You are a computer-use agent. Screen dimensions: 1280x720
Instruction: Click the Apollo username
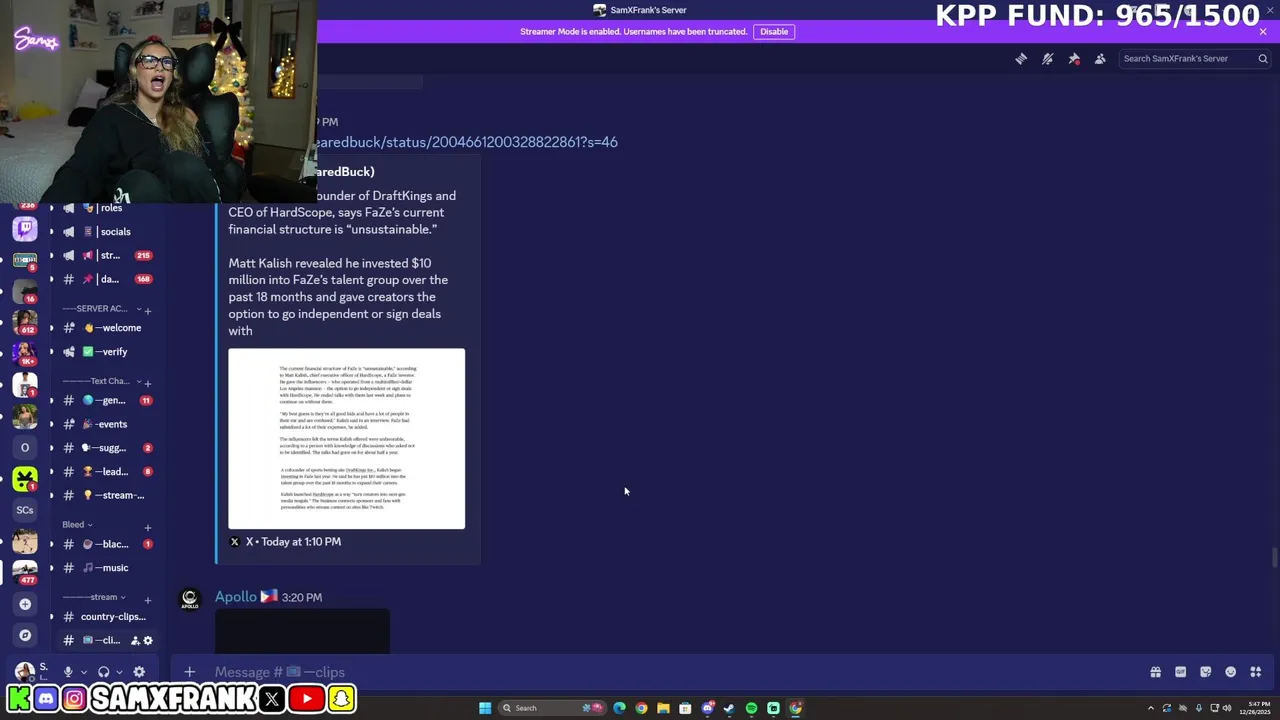(x=236, y=597)
